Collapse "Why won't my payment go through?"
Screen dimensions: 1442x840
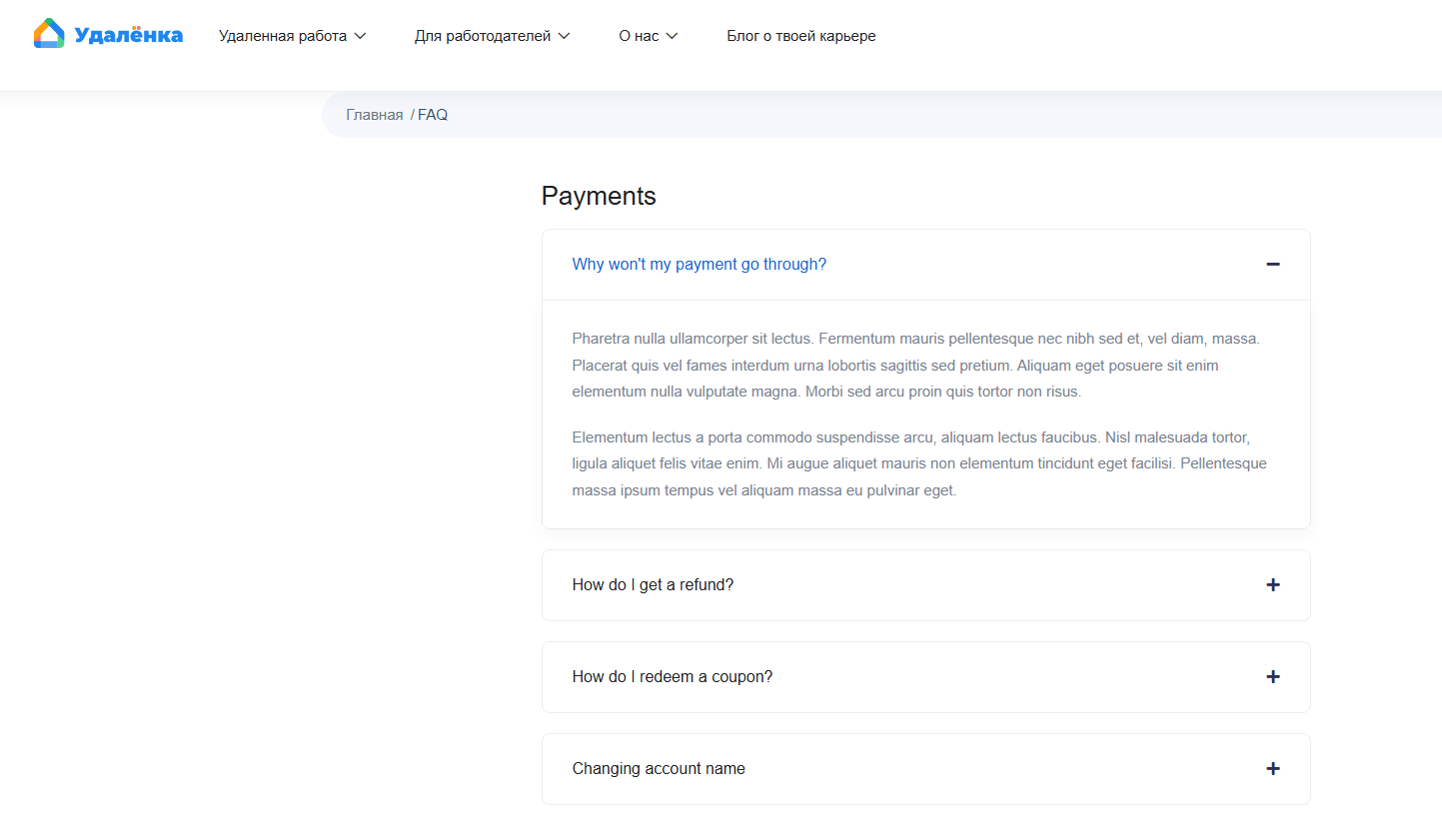699,265
